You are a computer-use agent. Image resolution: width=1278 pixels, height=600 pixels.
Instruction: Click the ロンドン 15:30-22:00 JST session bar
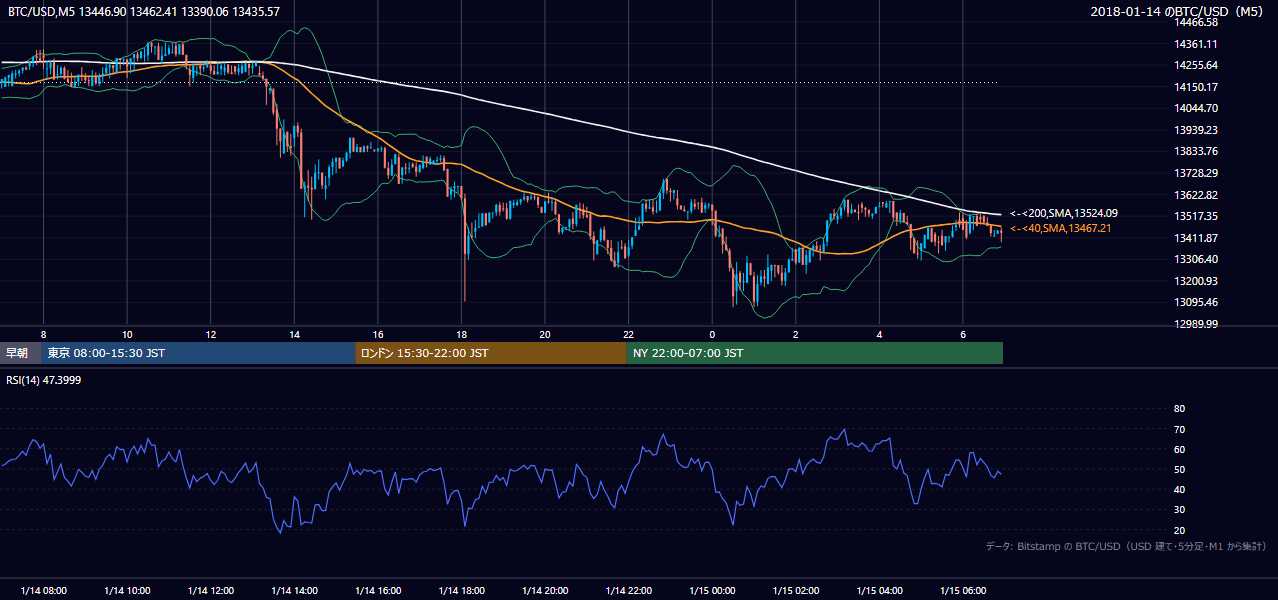click(x=490, y=353)
